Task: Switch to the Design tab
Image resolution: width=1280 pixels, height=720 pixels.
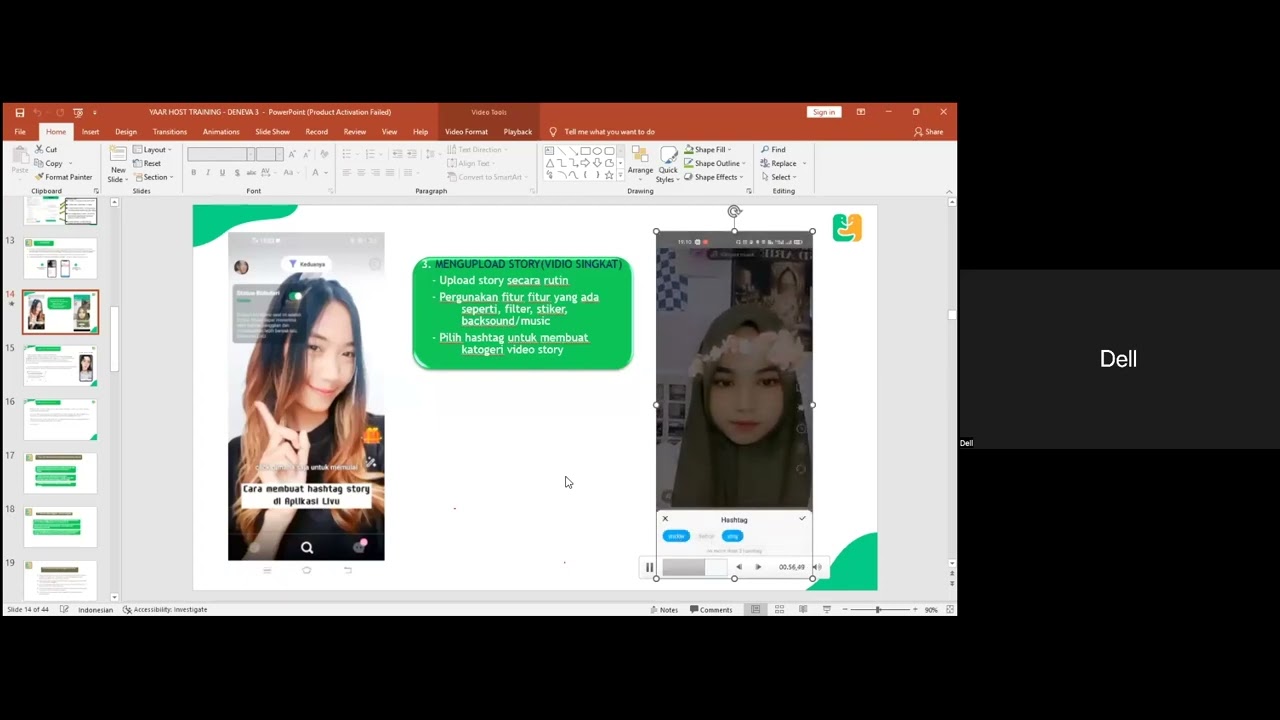Action: [x=126, y=131]
